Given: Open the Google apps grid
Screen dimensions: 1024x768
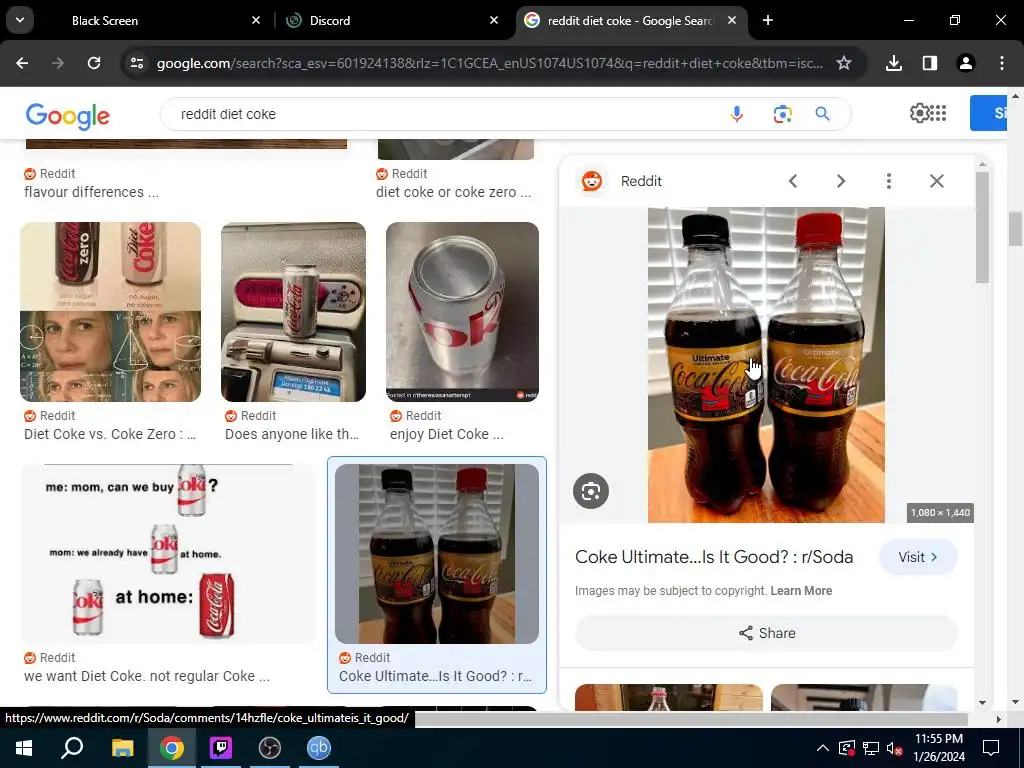Looking at the screenshot, I should point(938,113).
